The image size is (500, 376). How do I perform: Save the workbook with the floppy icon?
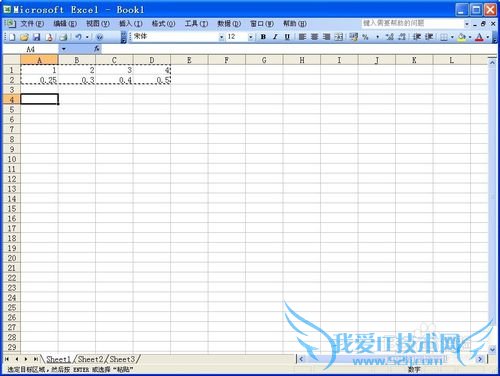[x=36, y=37]
